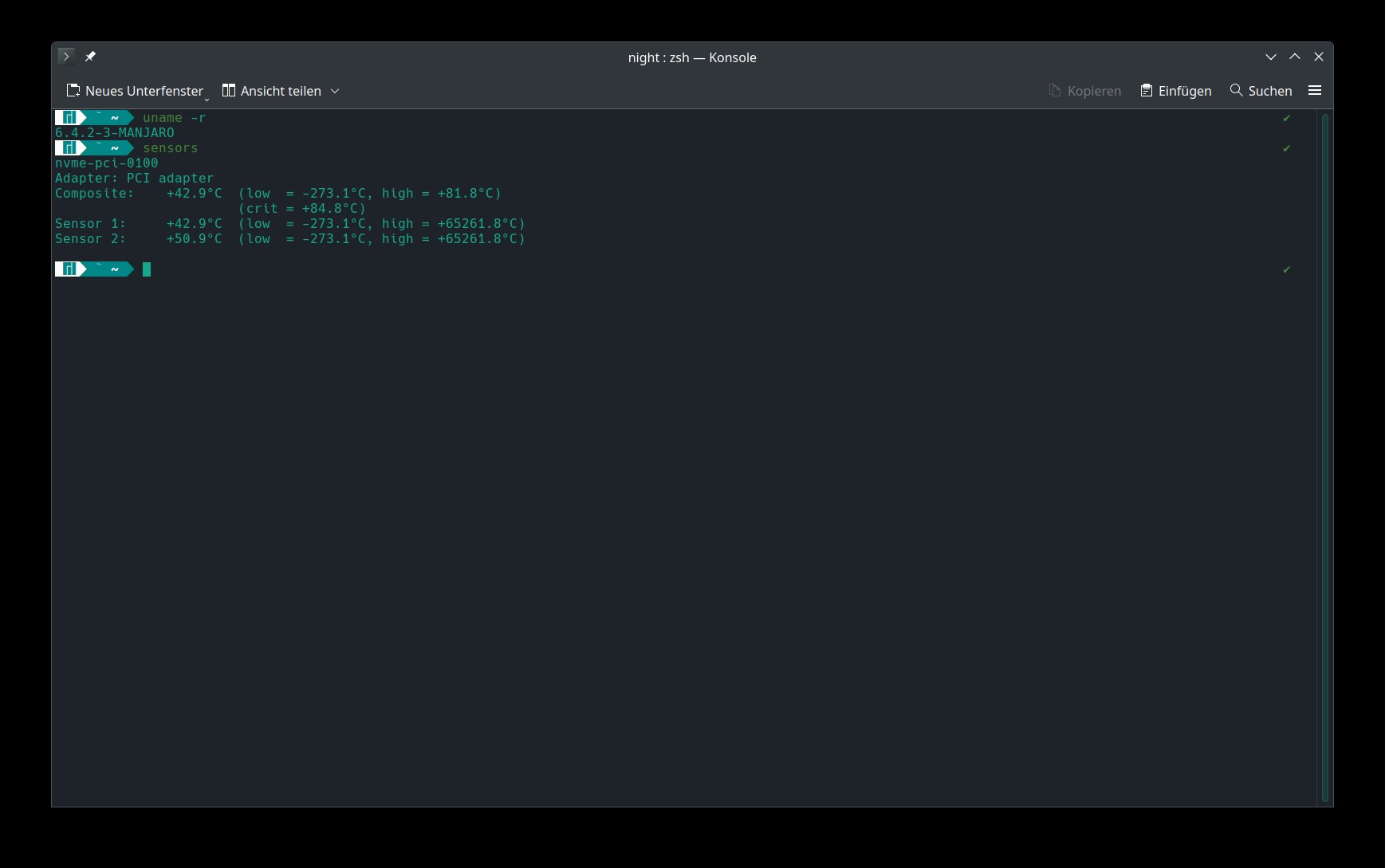This screenshot has width=1385, height=868.
Task: Expand the Ansicht teilen chevron
Action: [x=335, y=91]
